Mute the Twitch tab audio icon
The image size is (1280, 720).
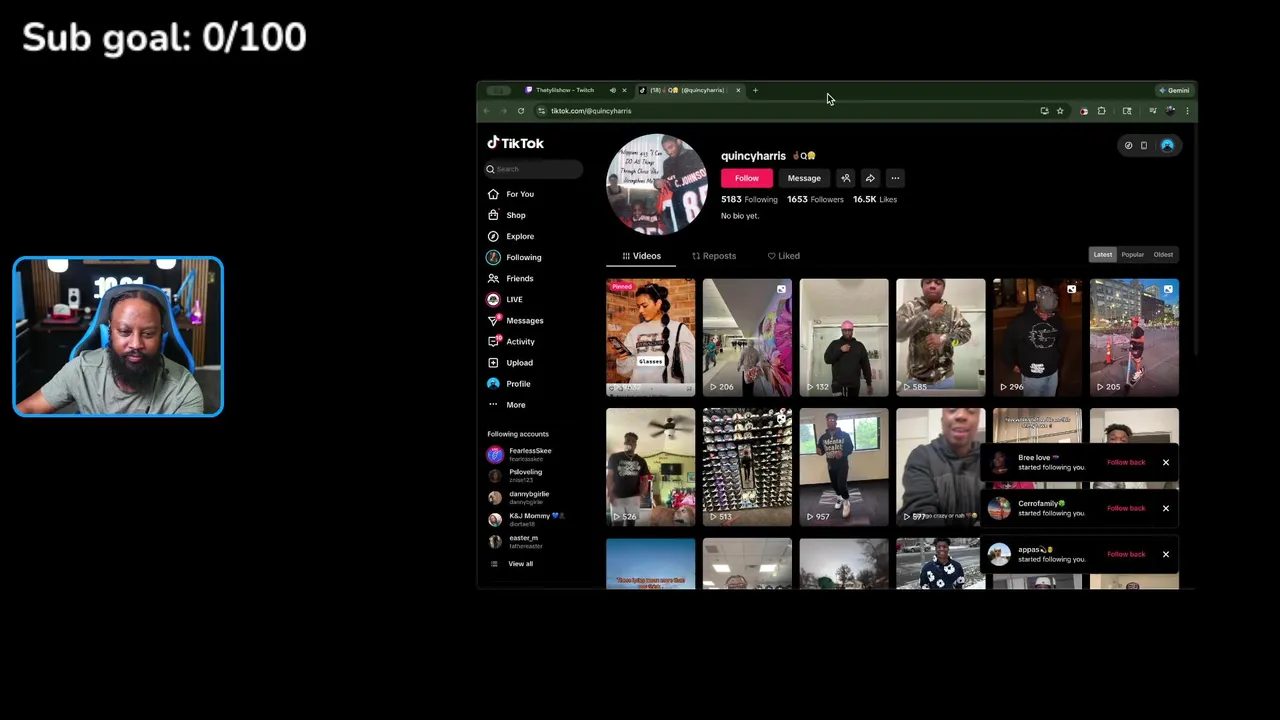tap(613, 90)
